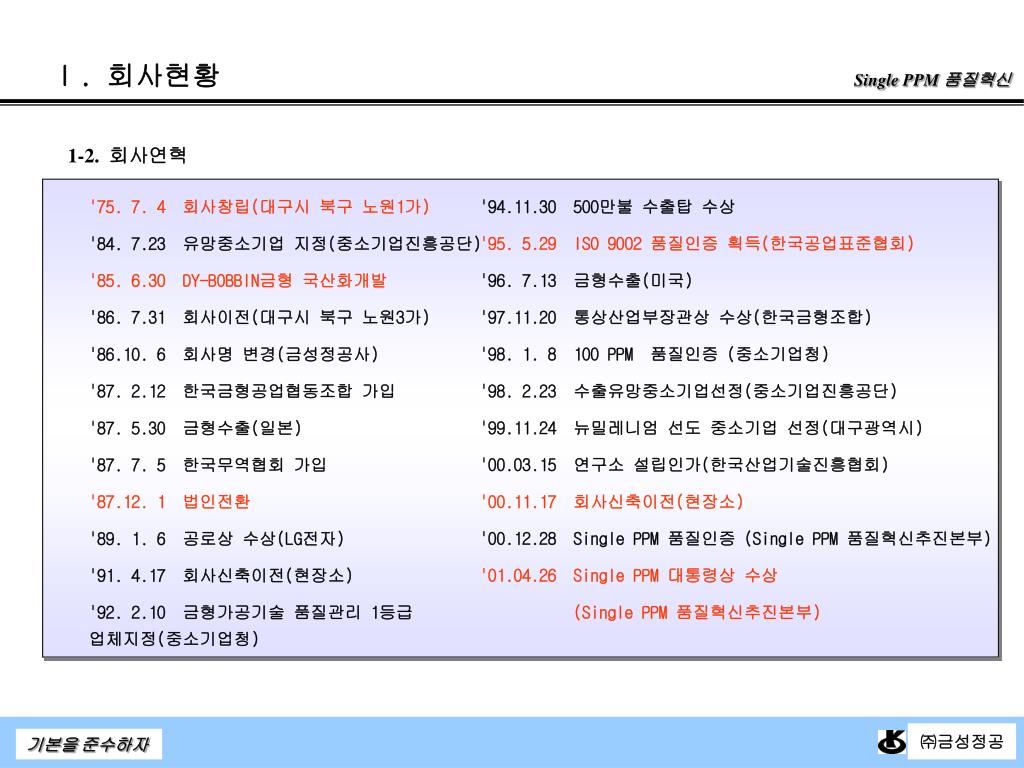Select the '00.03.15 연구소 설립인가 row
The height and width of the screenshot is (768, 1024).
684,465
